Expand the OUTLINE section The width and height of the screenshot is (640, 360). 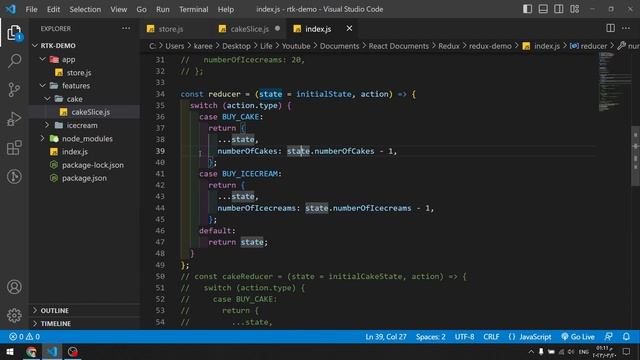coord(54,311)
